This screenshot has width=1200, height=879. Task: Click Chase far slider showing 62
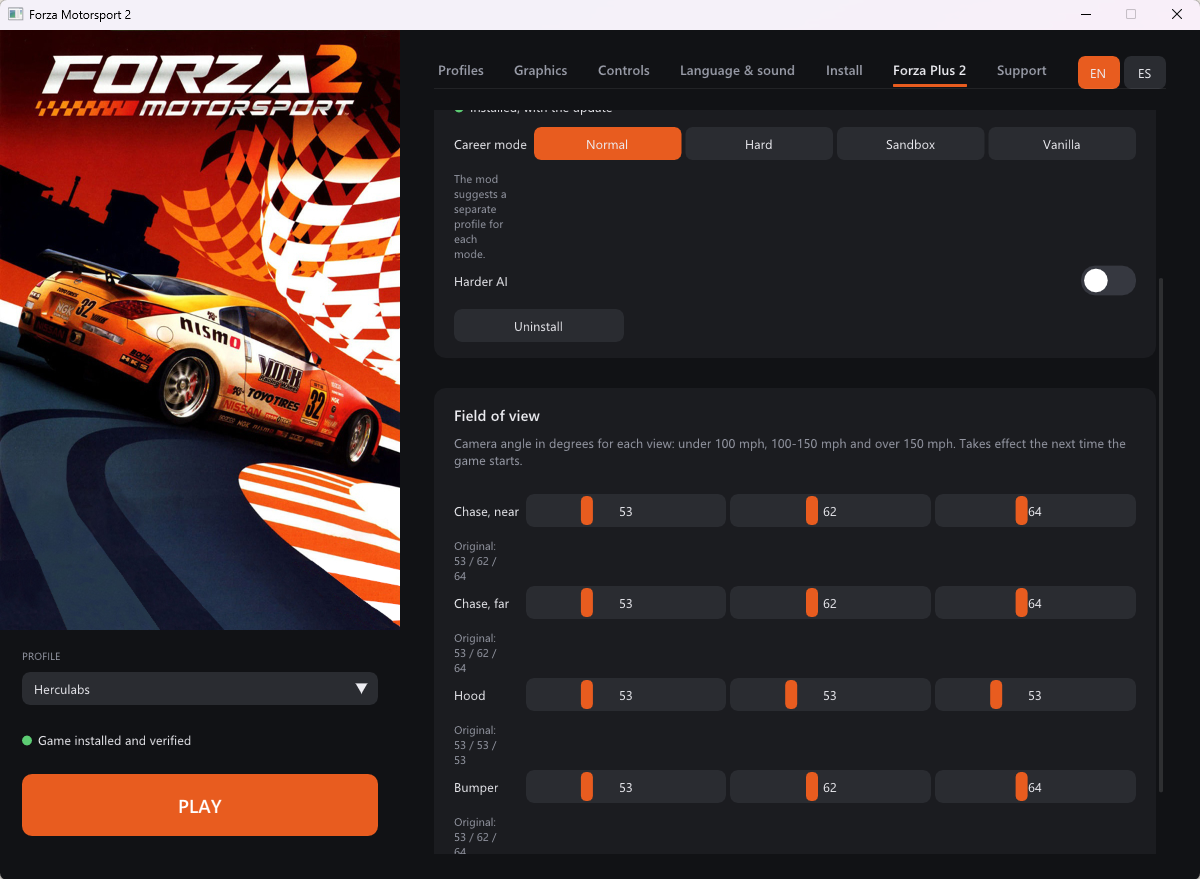click(x=830, y=603)
